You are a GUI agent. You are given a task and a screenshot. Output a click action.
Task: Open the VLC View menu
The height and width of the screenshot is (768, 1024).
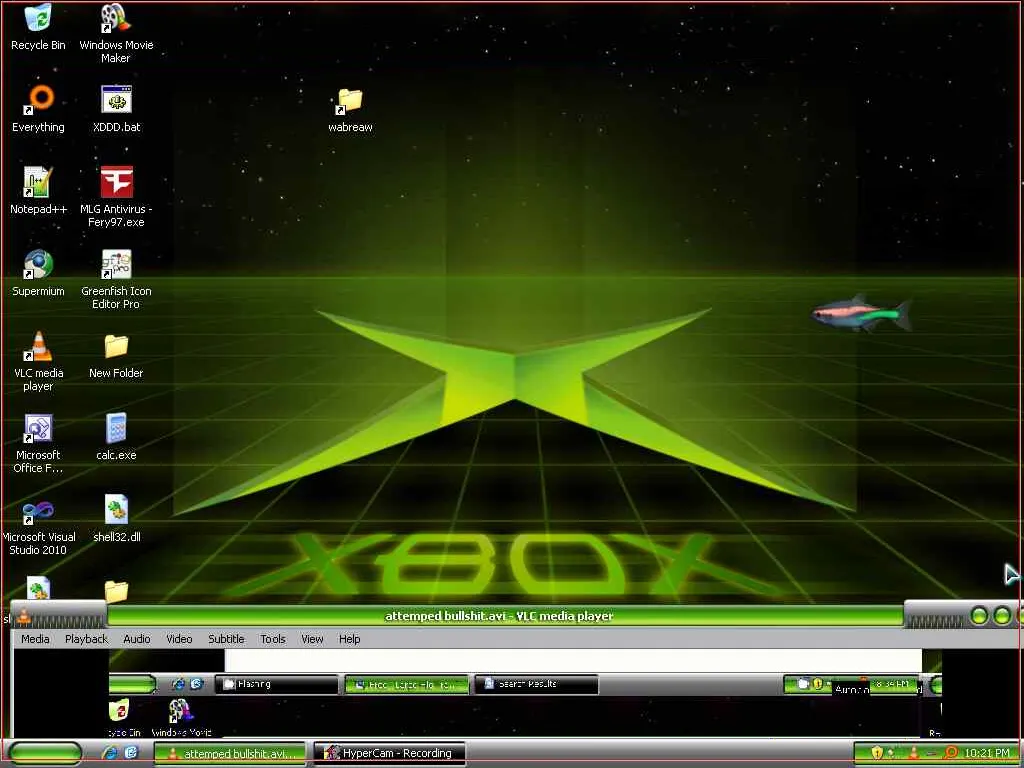[x=312, y=639]
